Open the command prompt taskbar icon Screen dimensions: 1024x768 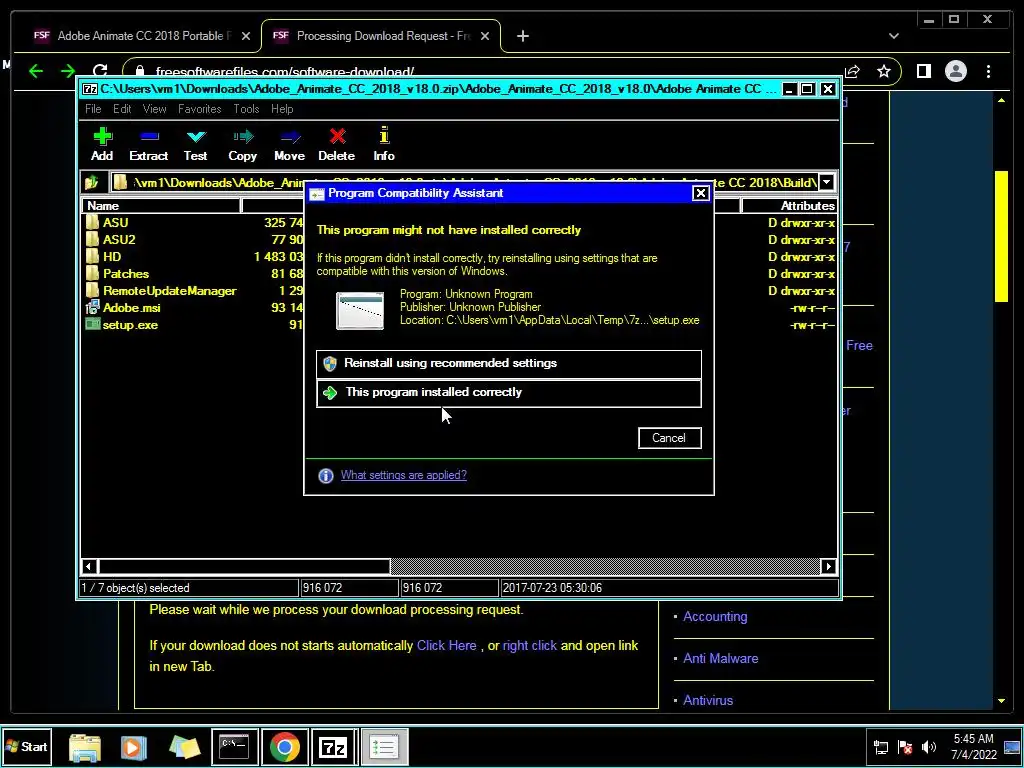(234, 747)
